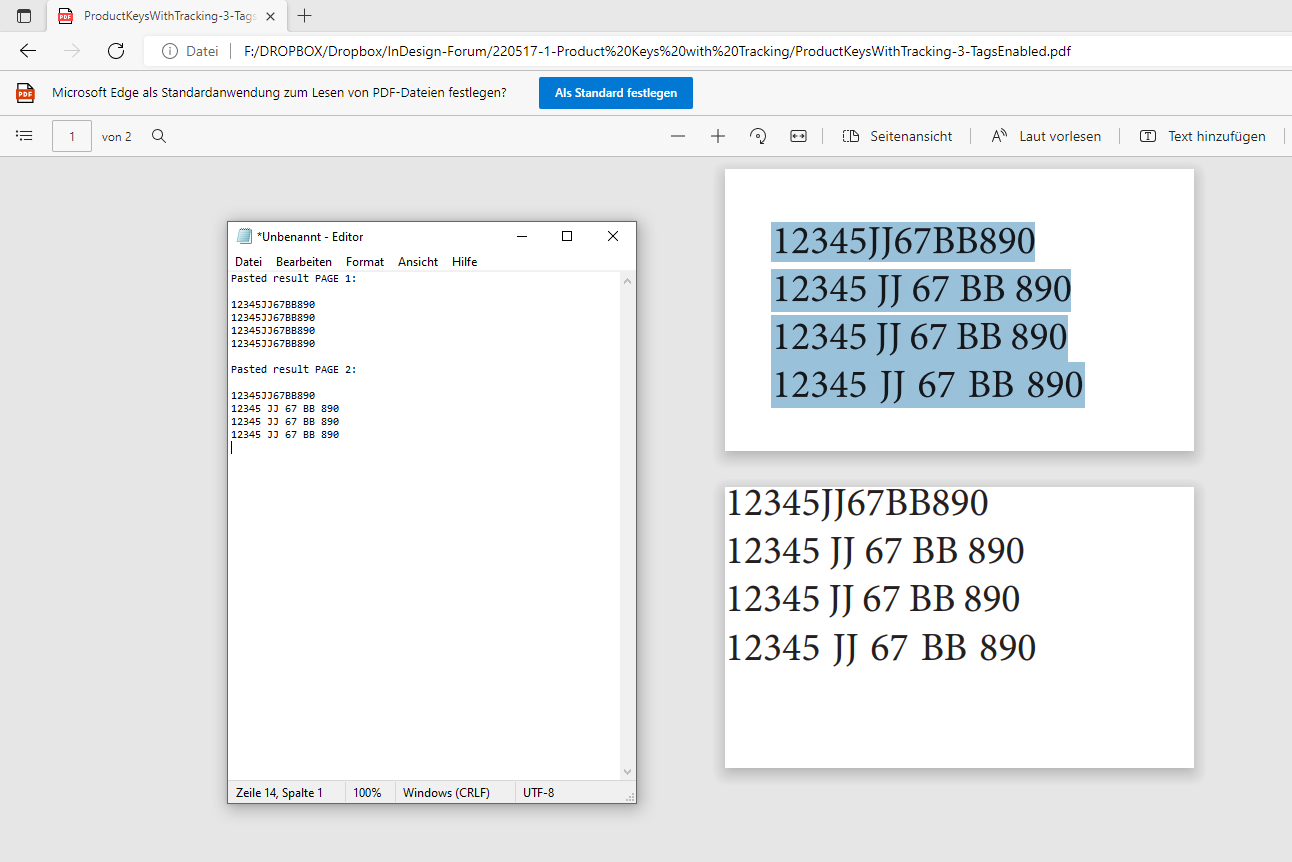Click in the page number input field
This screenshot has height=862, width=1292.
tap(71, 136)
